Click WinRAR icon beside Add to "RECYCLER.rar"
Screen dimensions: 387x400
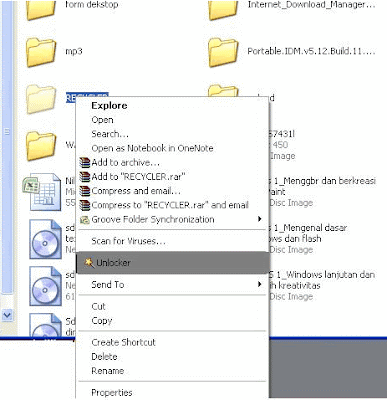pyautogui.click(x=85, y=177)
